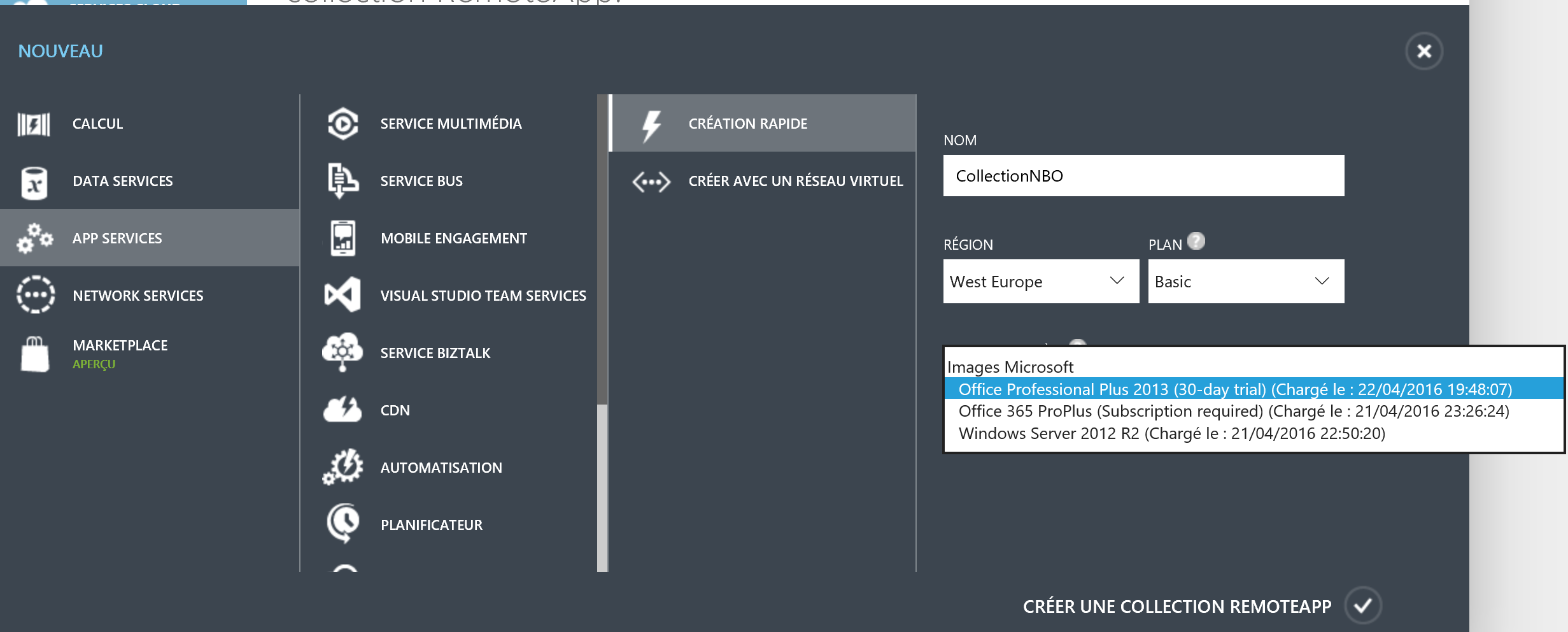Screen dimensions: 1568x632
Task: Choose Créer avec un réseau virtuel
Action: [795, 181]
